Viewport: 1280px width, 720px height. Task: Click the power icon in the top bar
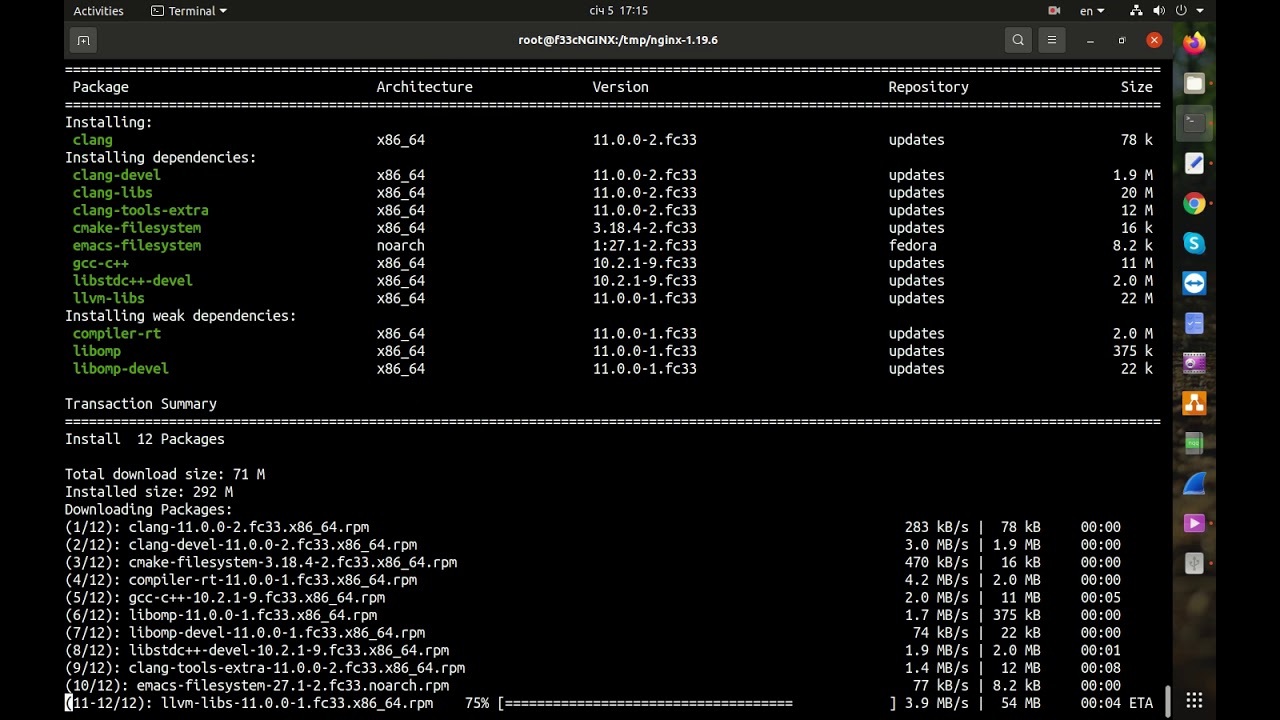(1181, 11)
